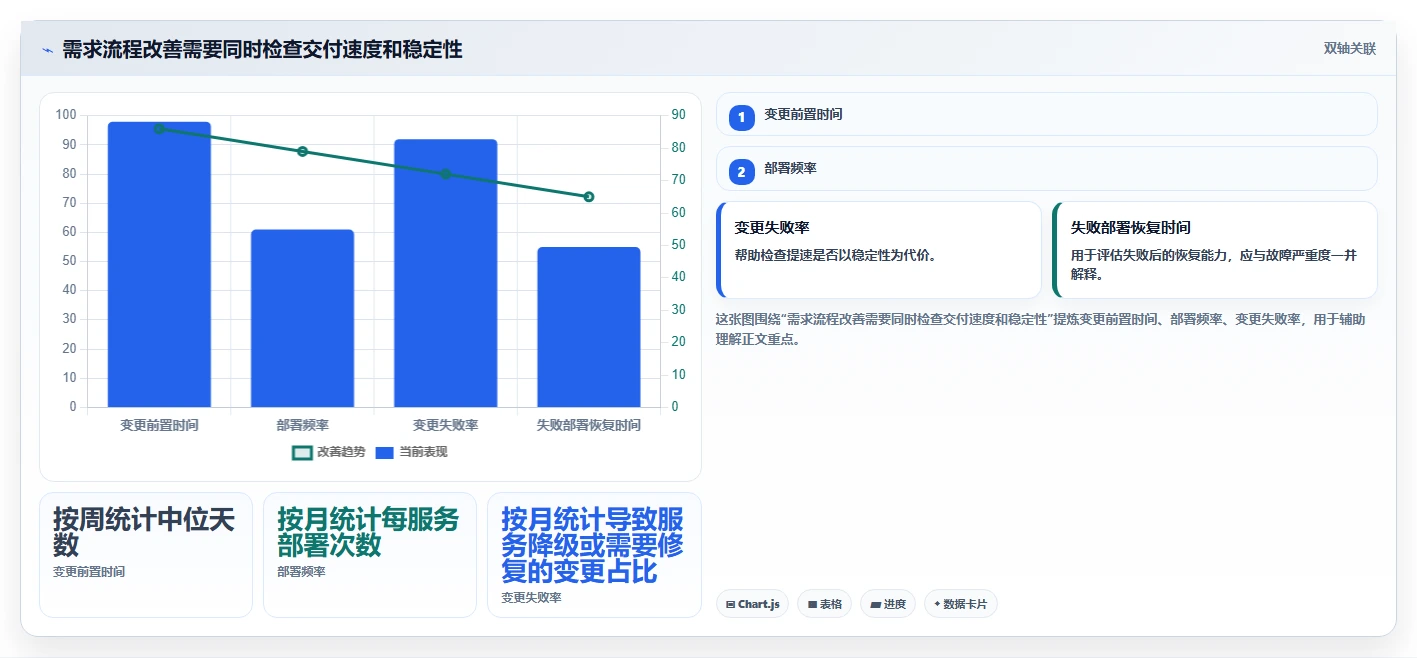
Task: Click the 数据卡片 tag
Action: tap(961, 604)
